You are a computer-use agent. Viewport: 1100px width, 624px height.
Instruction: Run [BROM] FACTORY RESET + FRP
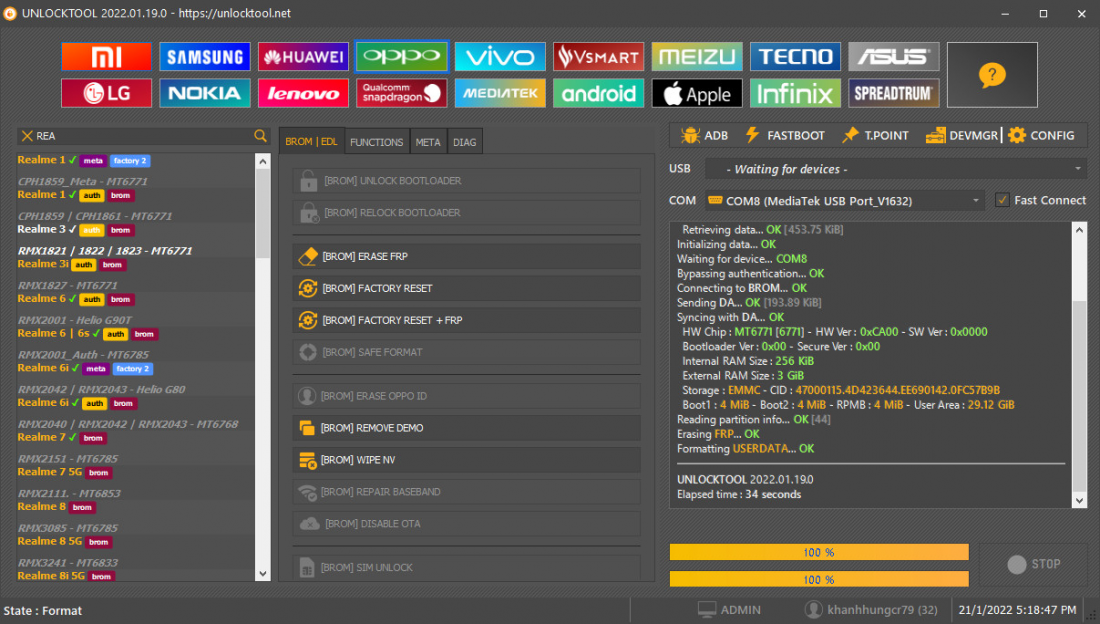[467, 320]
